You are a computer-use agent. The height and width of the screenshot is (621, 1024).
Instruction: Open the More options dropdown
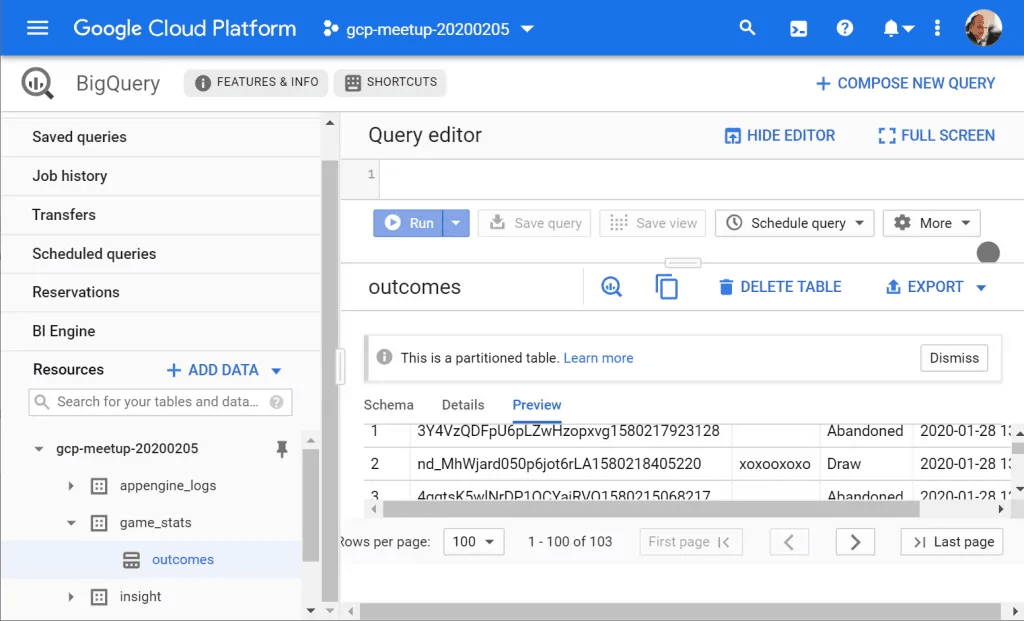[931, 223]
